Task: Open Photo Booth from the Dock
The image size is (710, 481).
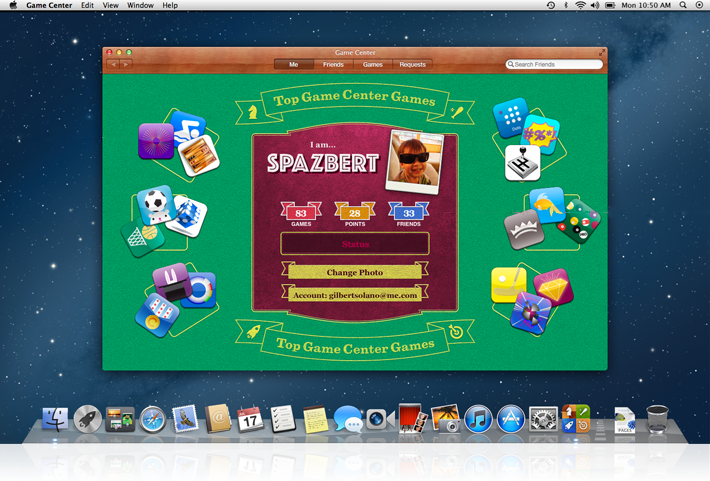Action: coord(413,418)
